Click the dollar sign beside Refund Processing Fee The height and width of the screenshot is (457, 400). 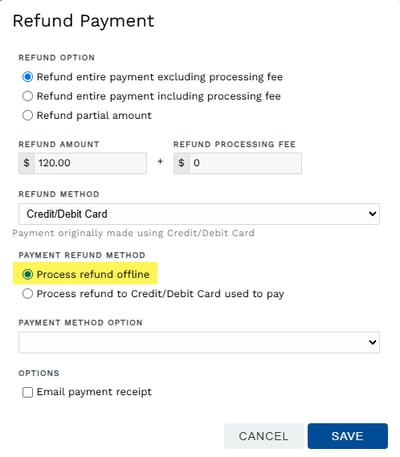tap(181, 163)
